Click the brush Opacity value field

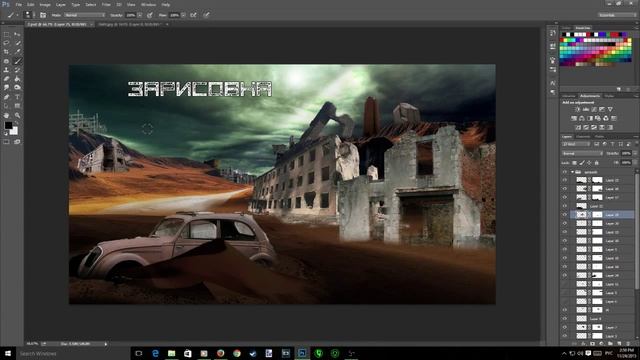pyautogui.click(x=131, y=15)
